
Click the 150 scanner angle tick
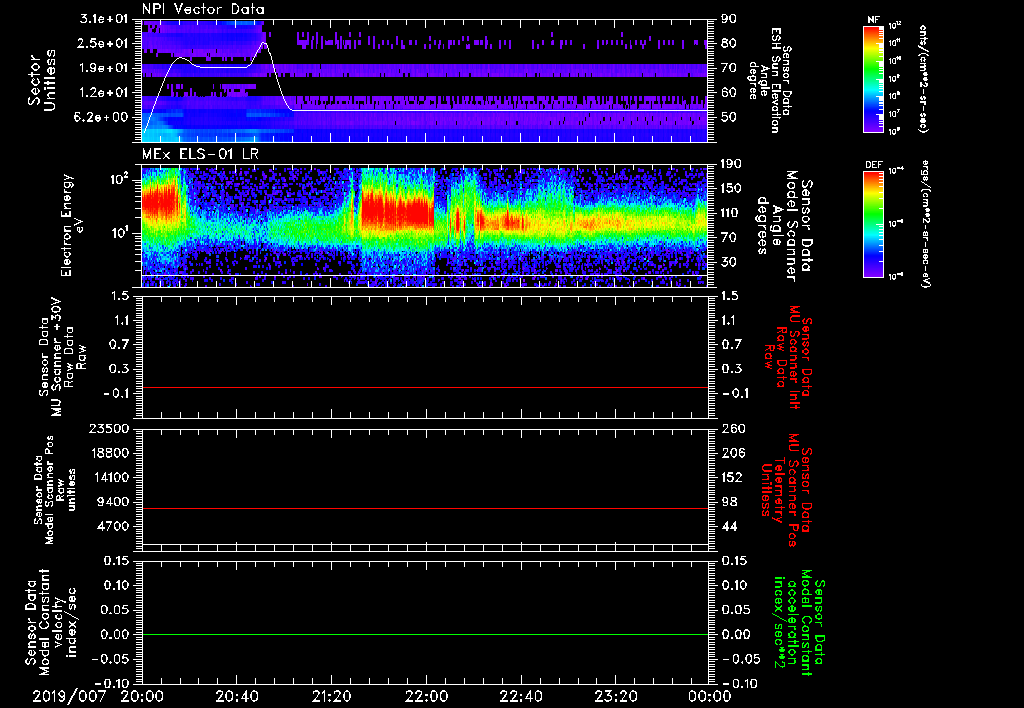pyautogui.click(x=731, y=189)
